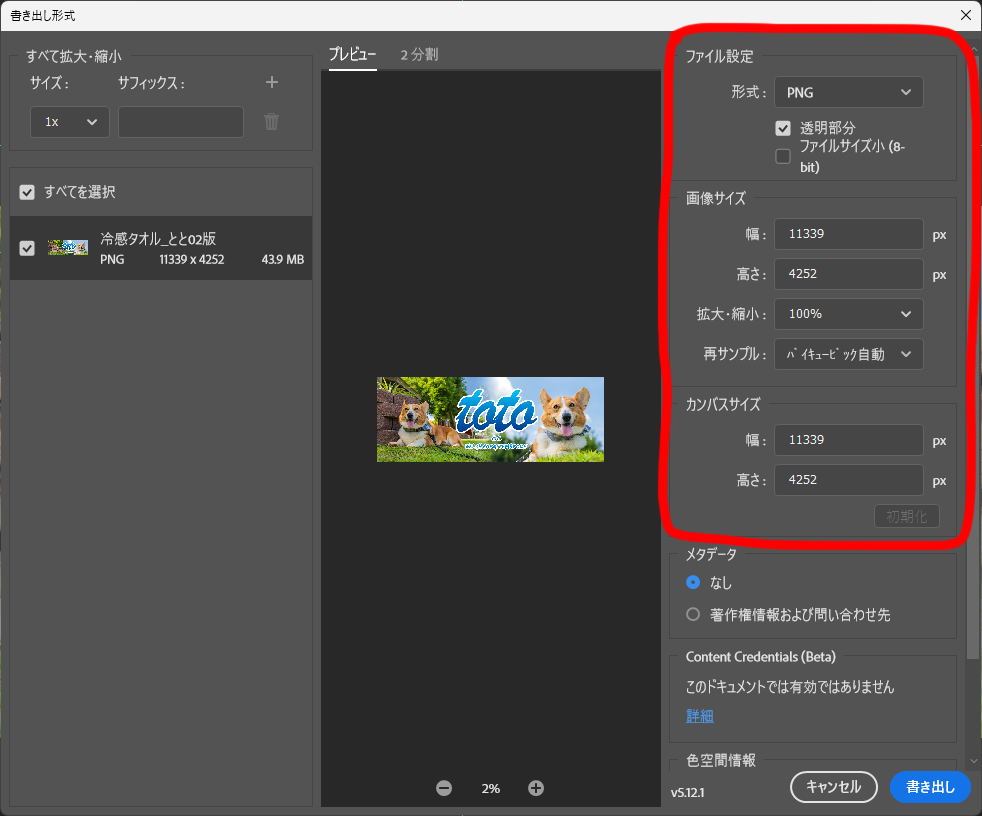Screen dimensions: 982x816
Task: Uncheck the 透明部分 transparency checkbox
Action: coord(783,128)
